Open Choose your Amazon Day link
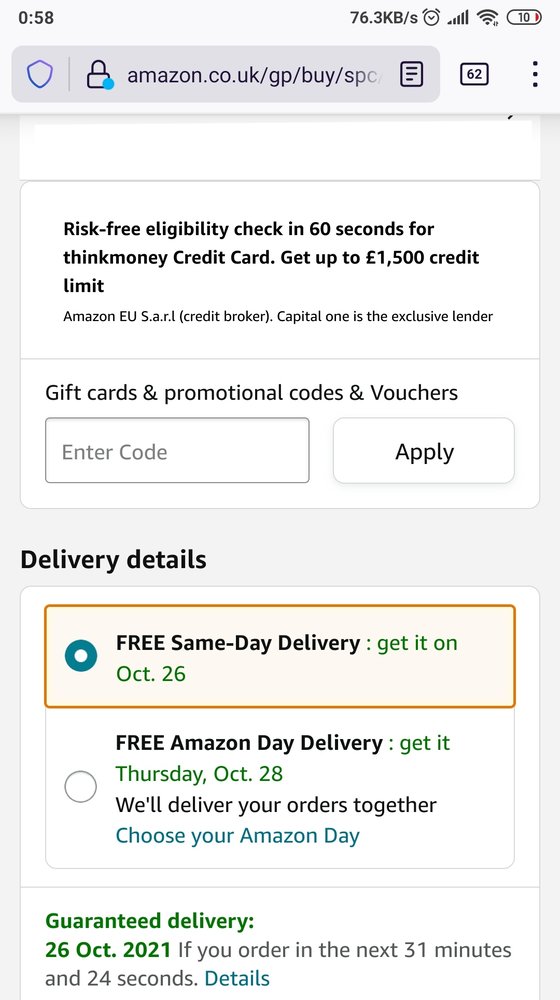 coord(237,835)
